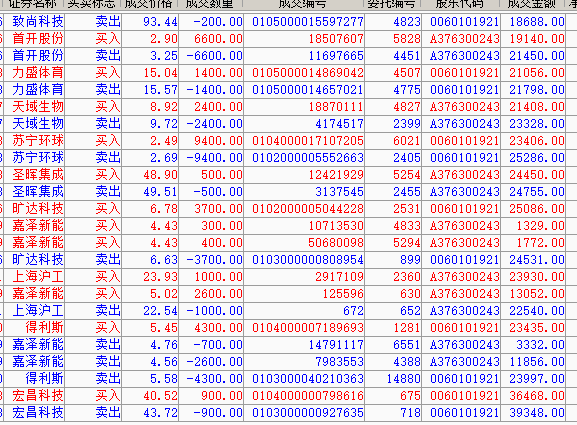Click trade number 0105000015597277
This screenshot has height=425, width=577.
(308, 22)
